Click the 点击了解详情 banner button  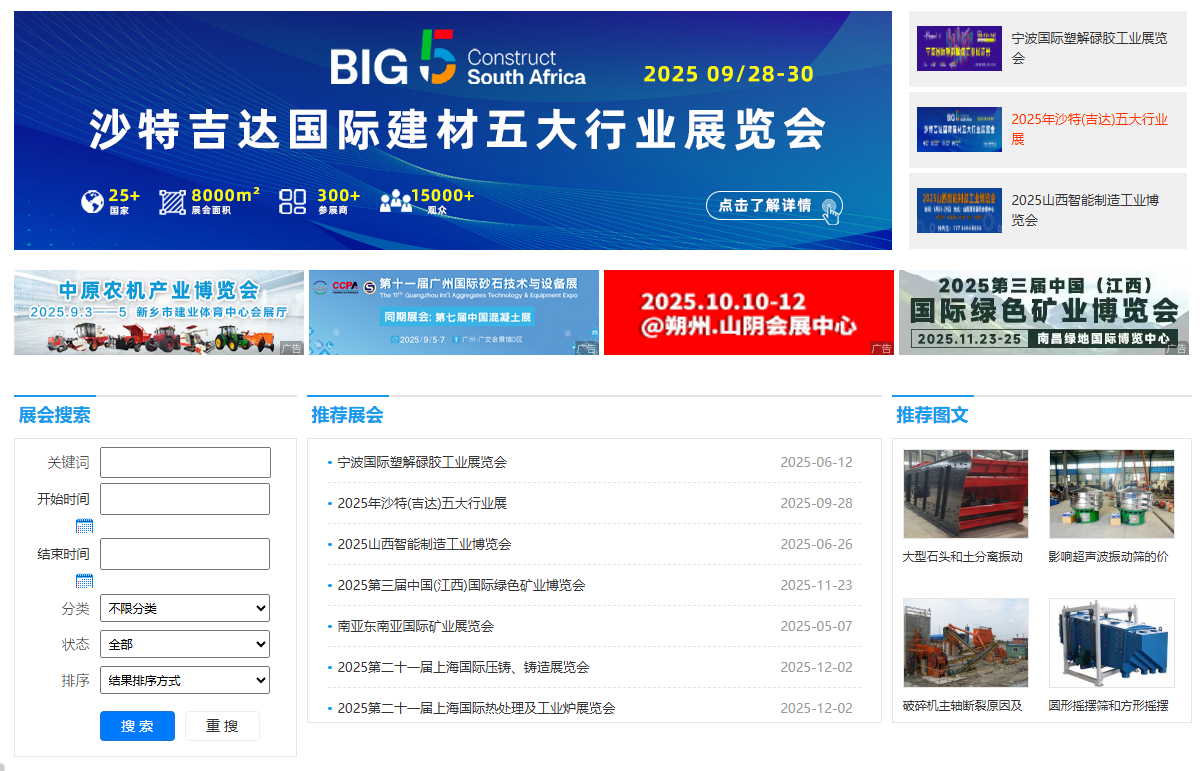tap(774, 206)
